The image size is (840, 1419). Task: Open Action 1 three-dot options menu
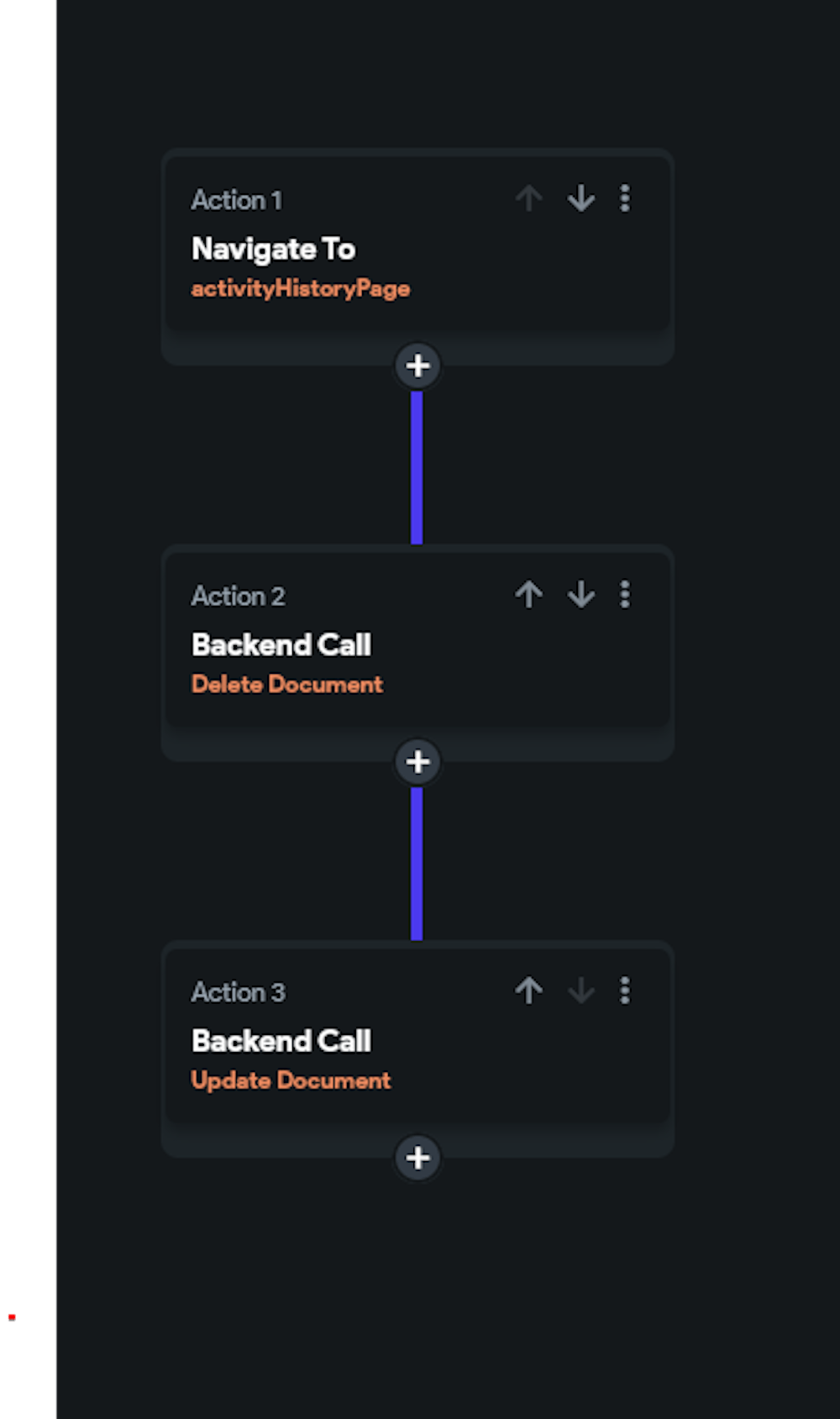pyautogui.click(x=624, y=199)
